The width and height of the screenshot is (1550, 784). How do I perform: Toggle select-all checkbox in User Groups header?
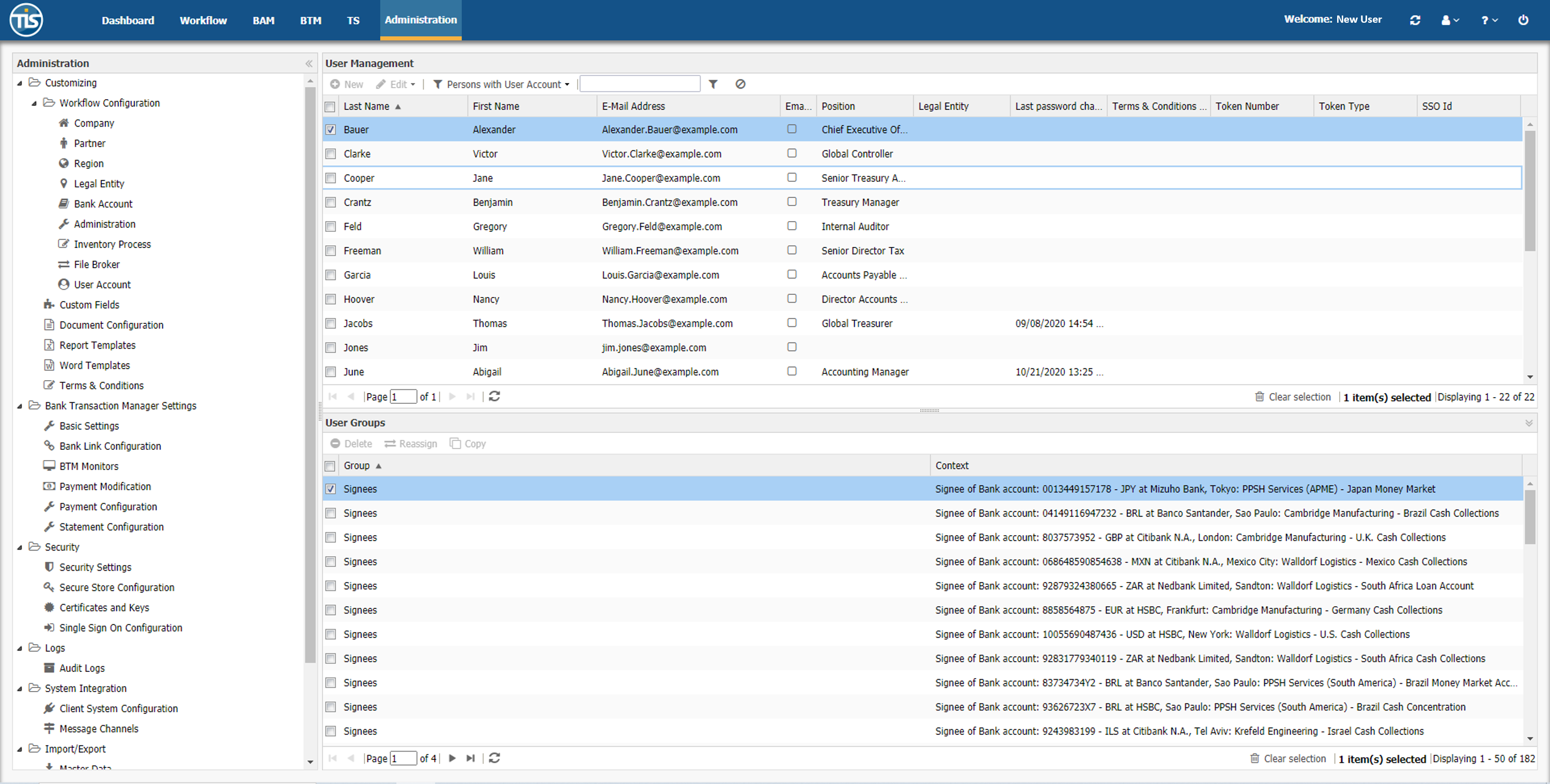point(330,466)
